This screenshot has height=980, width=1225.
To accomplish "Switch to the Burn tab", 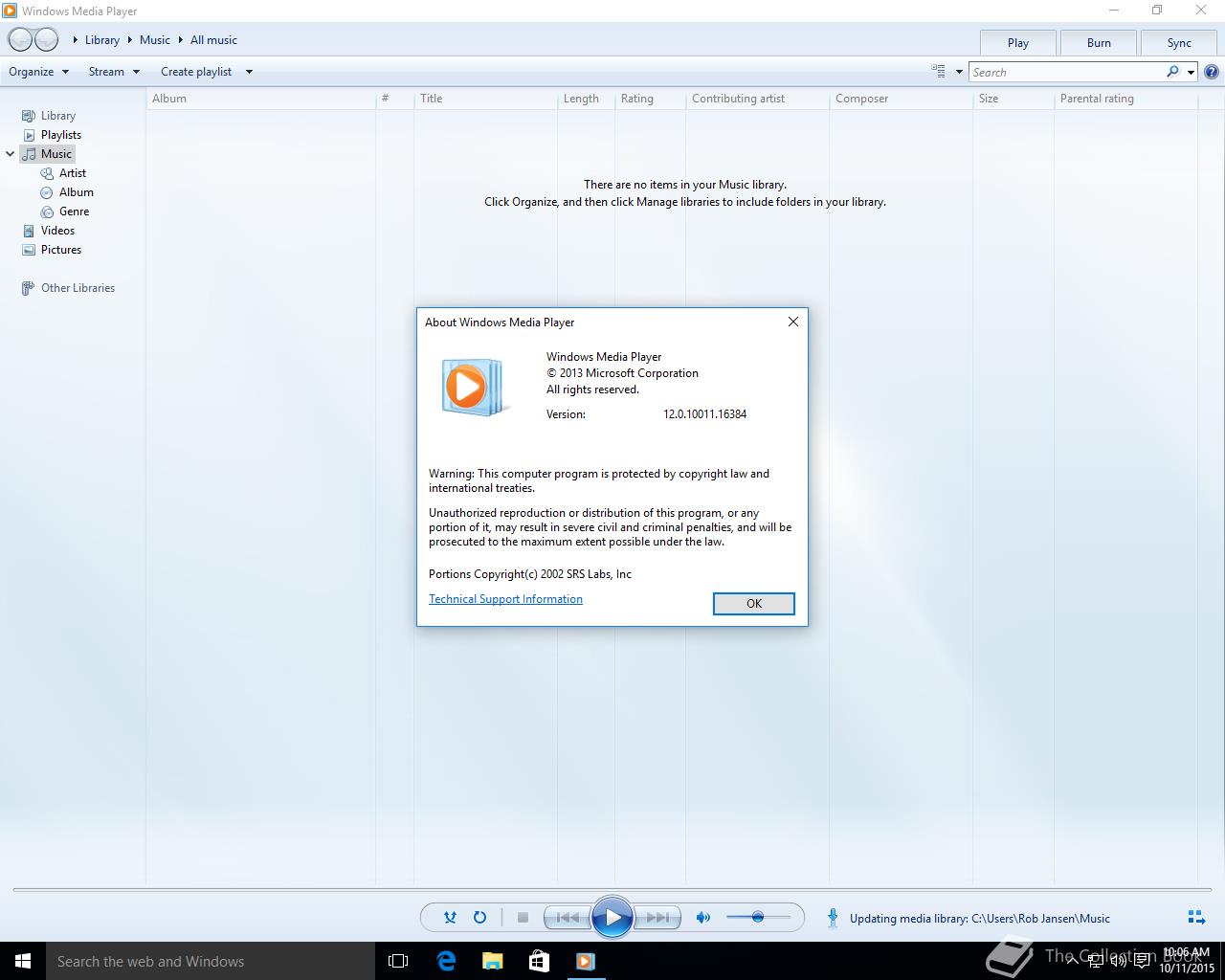I will (x=1099, y=43).
